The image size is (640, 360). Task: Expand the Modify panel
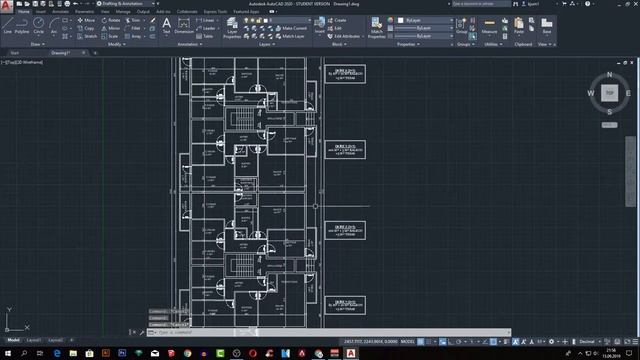click(x=116, y=44)
